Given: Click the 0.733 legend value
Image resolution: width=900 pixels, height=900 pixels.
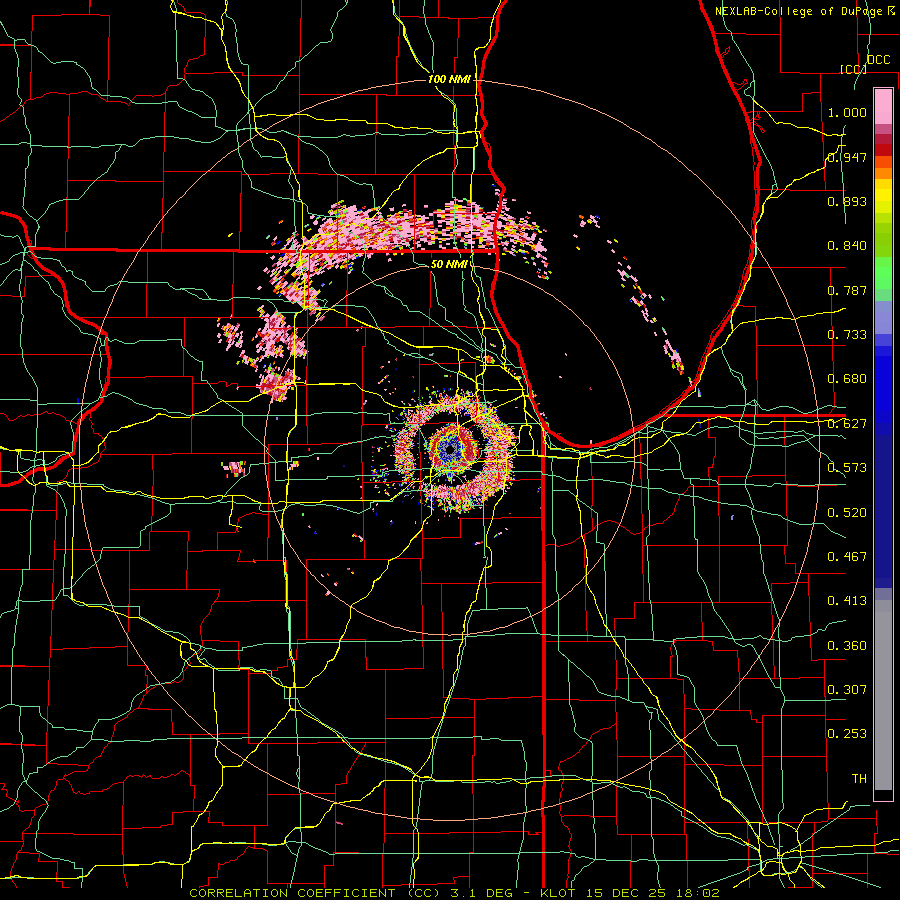Looking at the screenshot, I should 847,335.
